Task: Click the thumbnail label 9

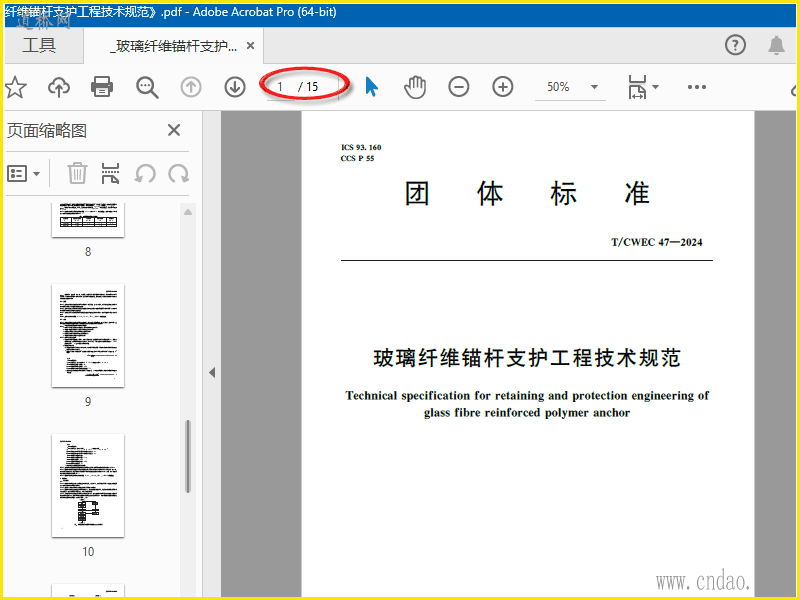Action: (x=88, y=402)
